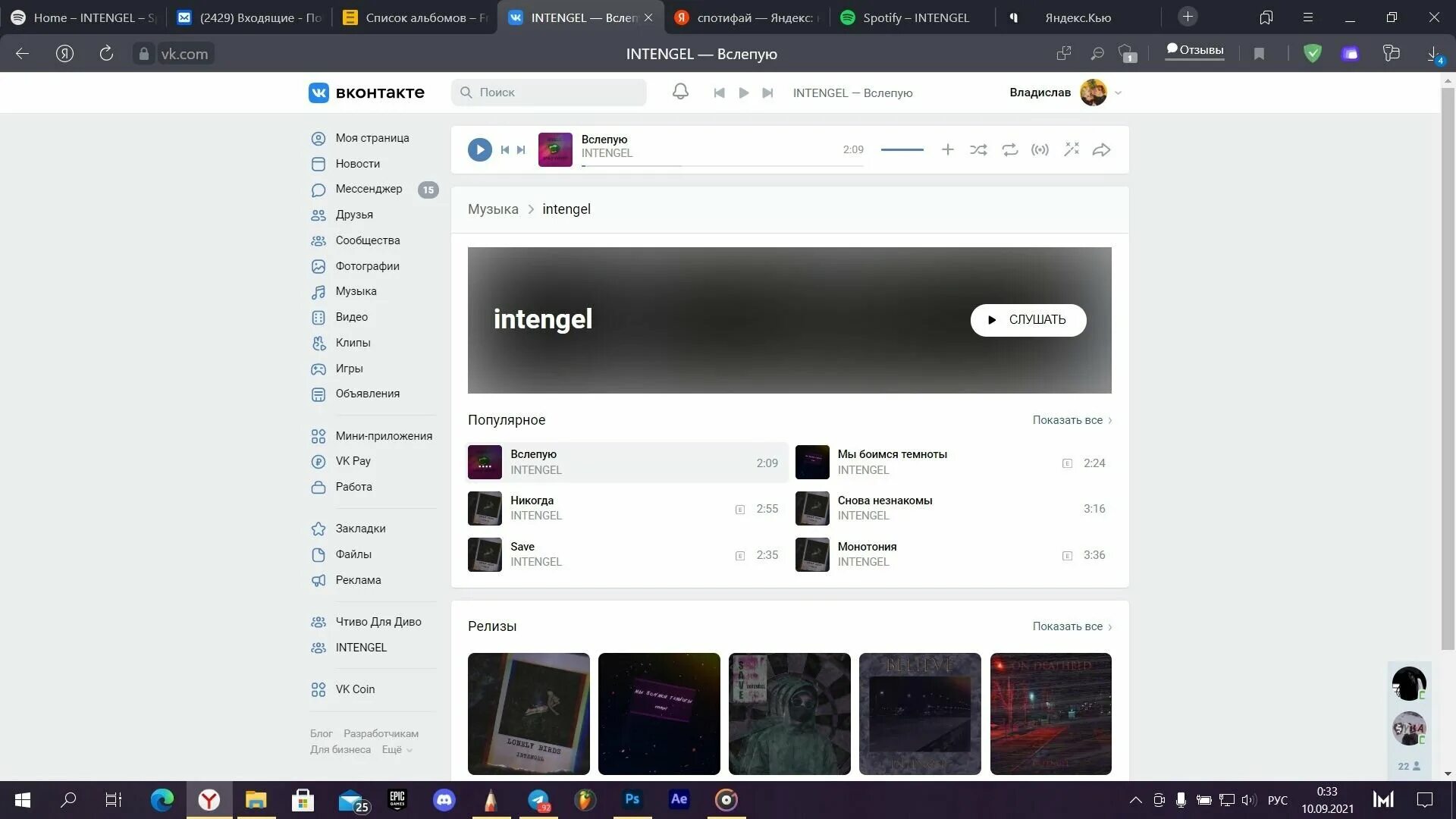Click the Play button to start playback
The height and width of the screenshot is (819, 1456).
tap(479, 149)
